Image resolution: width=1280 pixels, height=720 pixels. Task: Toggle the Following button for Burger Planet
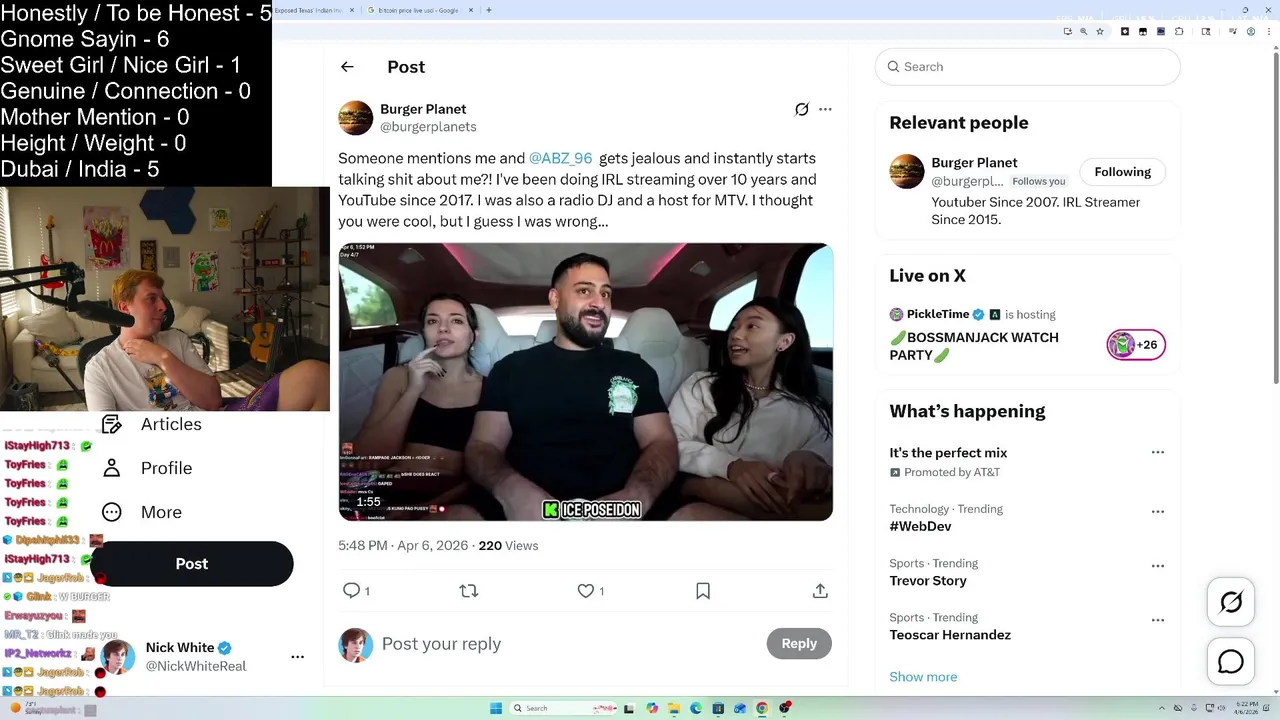1122,172
